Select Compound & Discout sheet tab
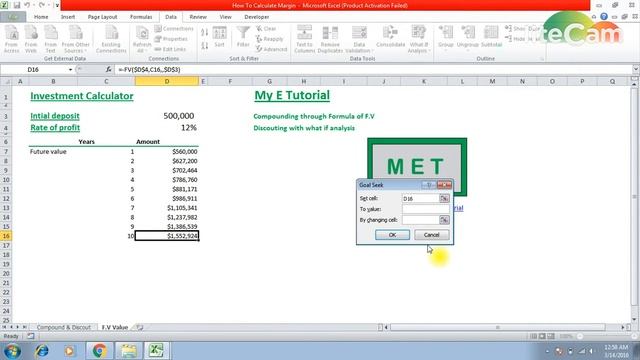Image resolution: width=640 pixels, height=360 pixels. [64, 327]
